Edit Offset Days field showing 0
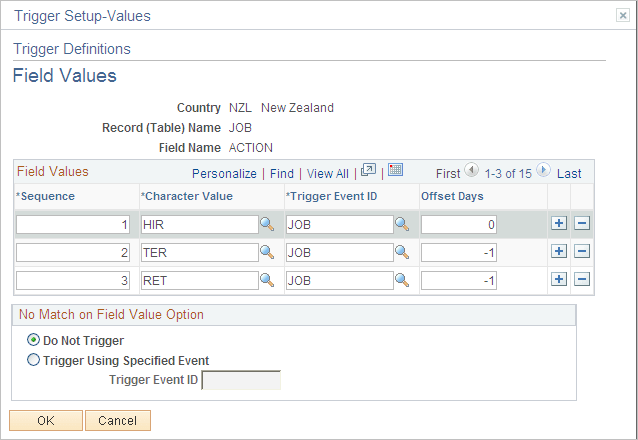Viewport: 638px width, 440px height. 459,225
